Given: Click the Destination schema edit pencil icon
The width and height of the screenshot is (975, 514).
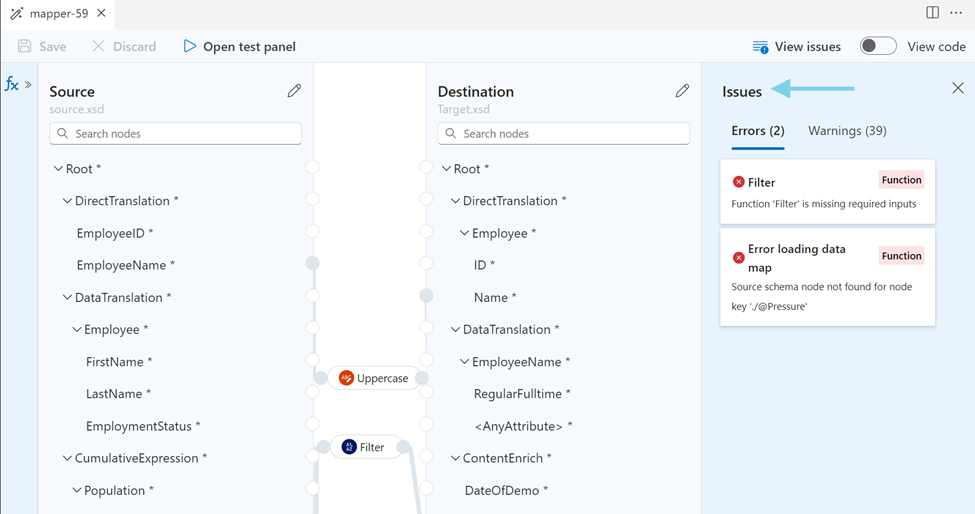Looking at the screenshot, I should pos(682,91).
